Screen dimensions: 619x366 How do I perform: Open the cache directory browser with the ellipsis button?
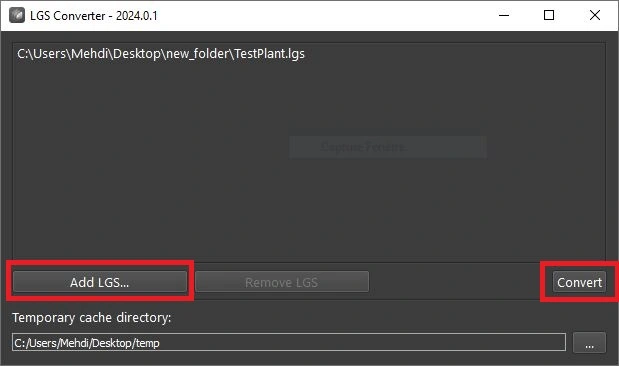tap(589, 342)
